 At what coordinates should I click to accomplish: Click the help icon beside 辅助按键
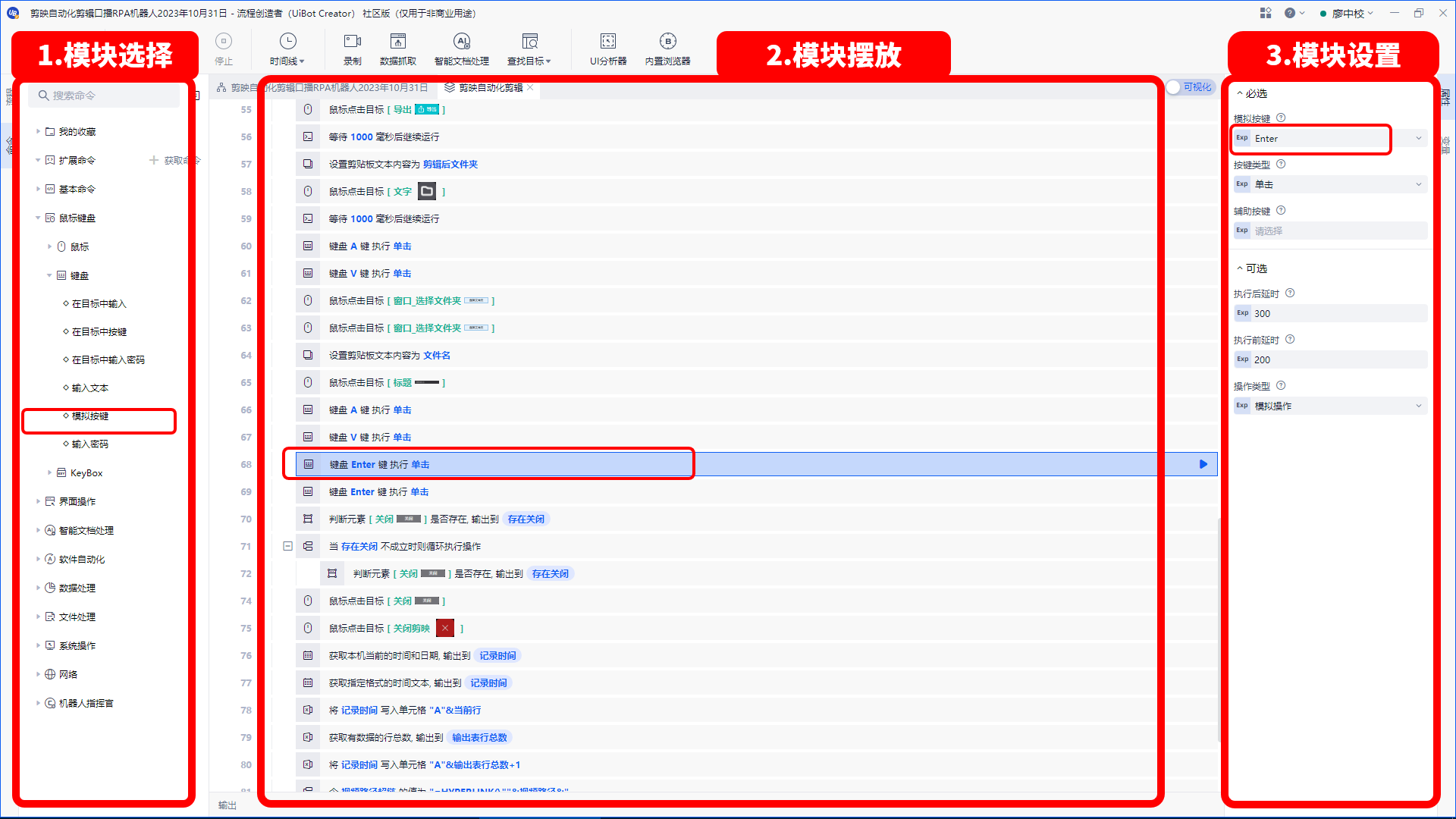1281,211
